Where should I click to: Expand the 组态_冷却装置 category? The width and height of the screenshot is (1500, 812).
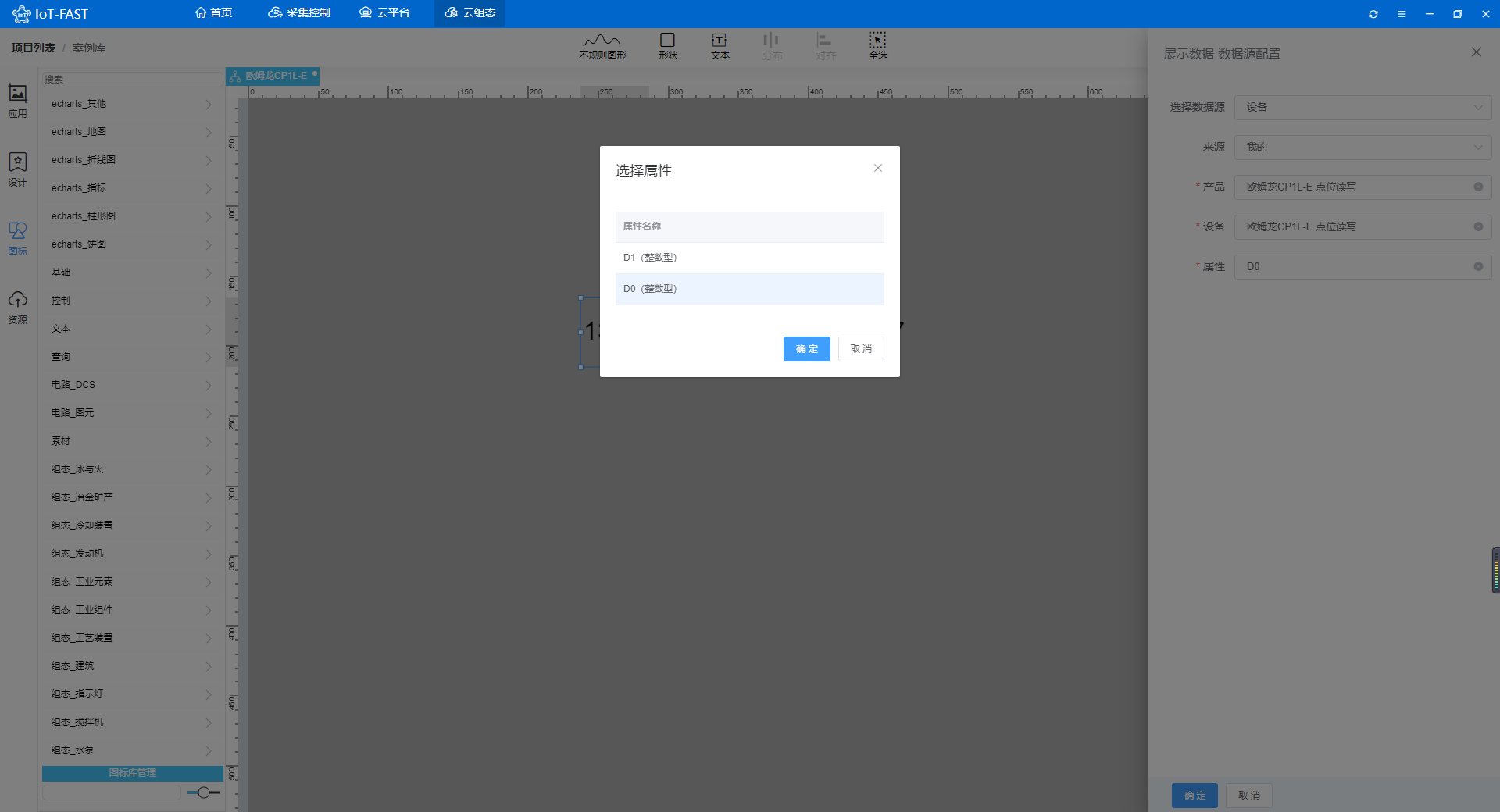coord(131,525)
